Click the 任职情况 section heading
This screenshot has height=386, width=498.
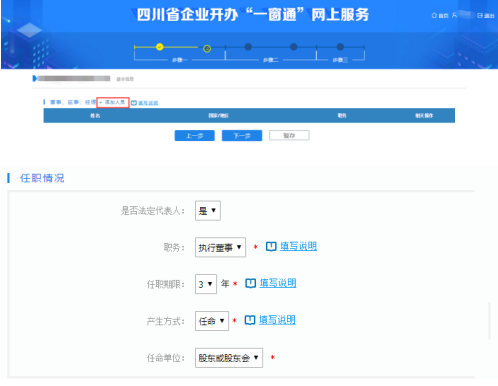tap(42, 178)
